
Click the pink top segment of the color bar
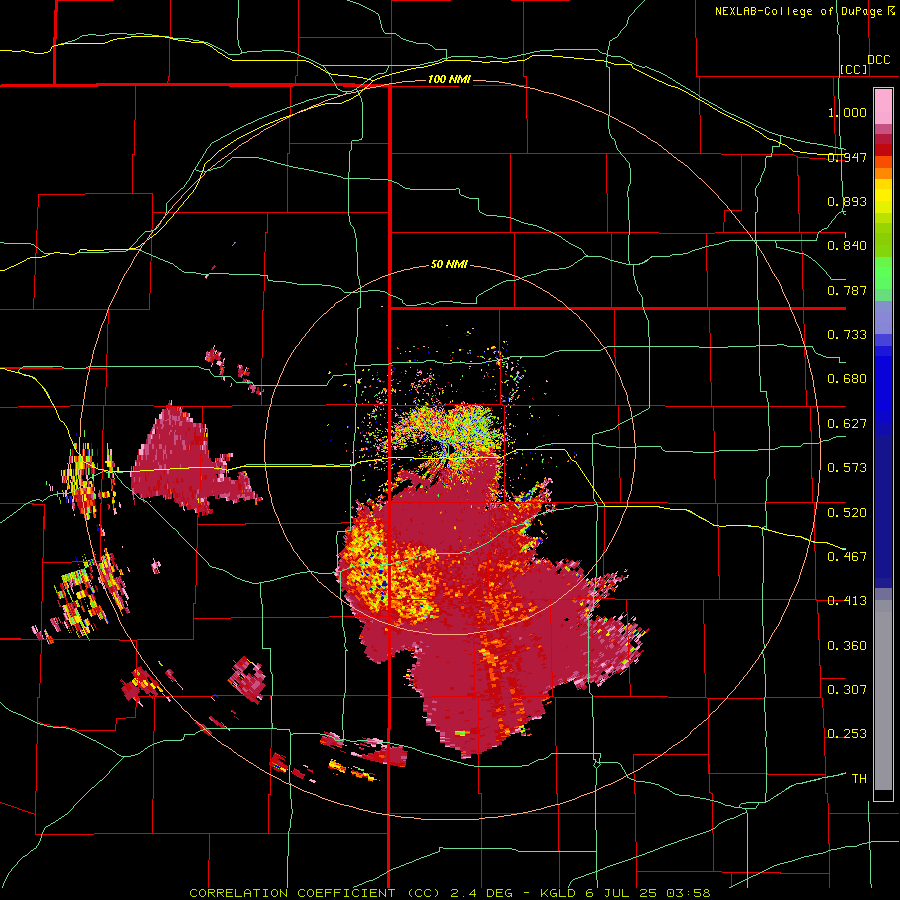[x=883, y=106]
